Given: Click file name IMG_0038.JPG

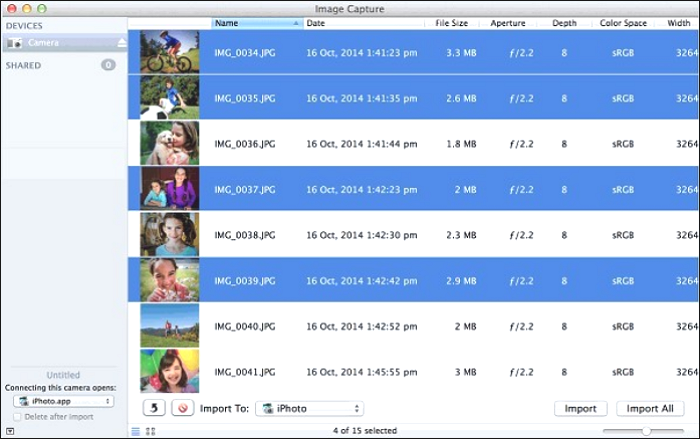Looking at the screenshot, I should (x=245, y=235).
